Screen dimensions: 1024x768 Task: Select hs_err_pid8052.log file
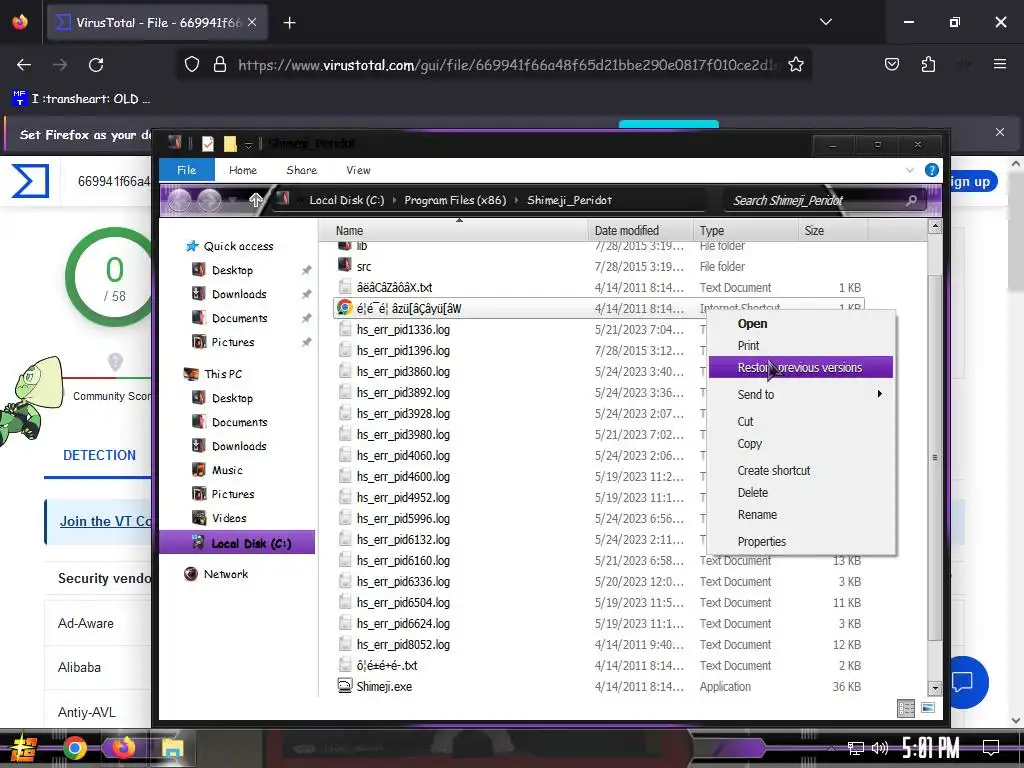[x=403, y=645]
